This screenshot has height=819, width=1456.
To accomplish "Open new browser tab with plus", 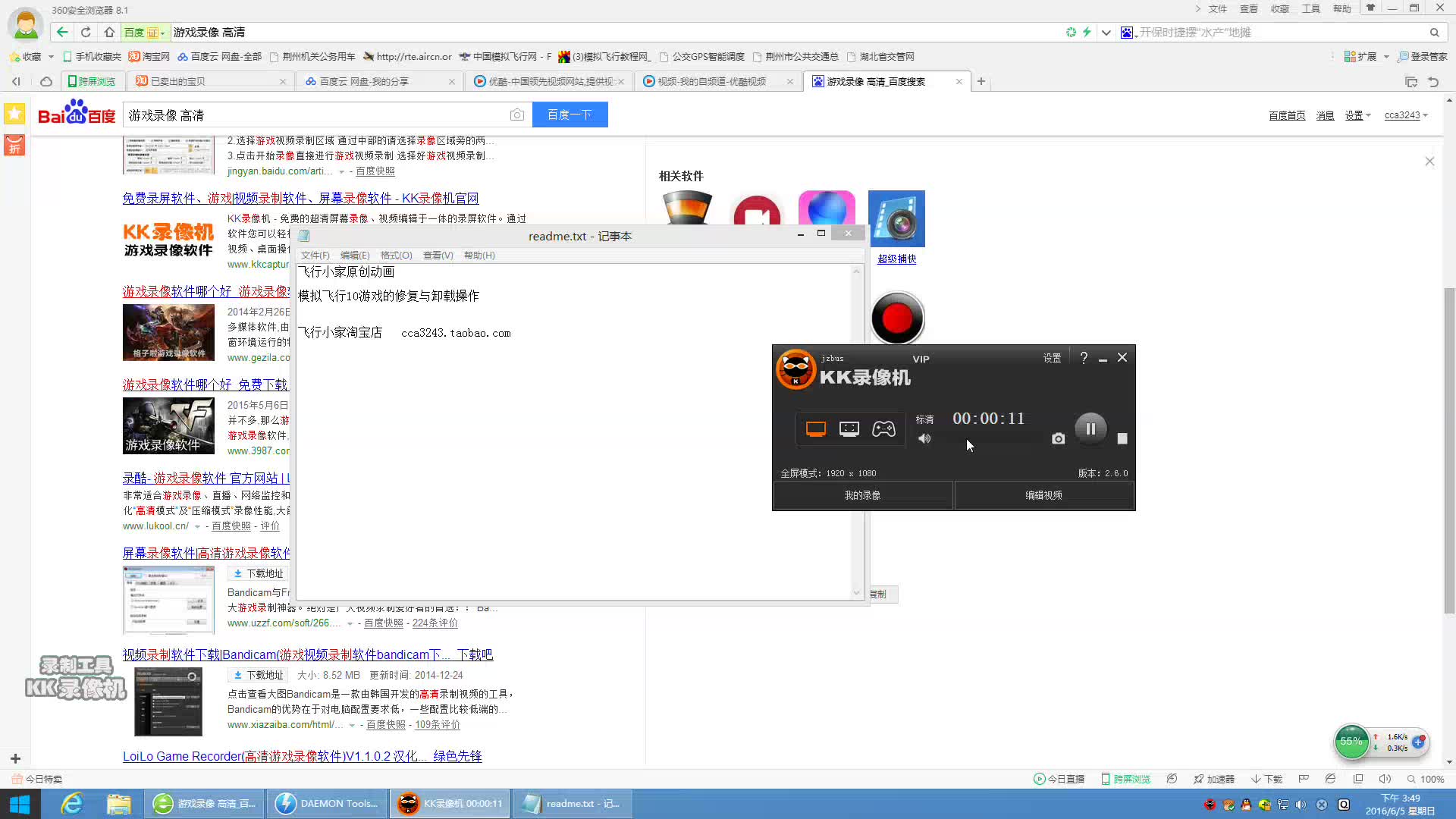I will click(x=981, y=81).
